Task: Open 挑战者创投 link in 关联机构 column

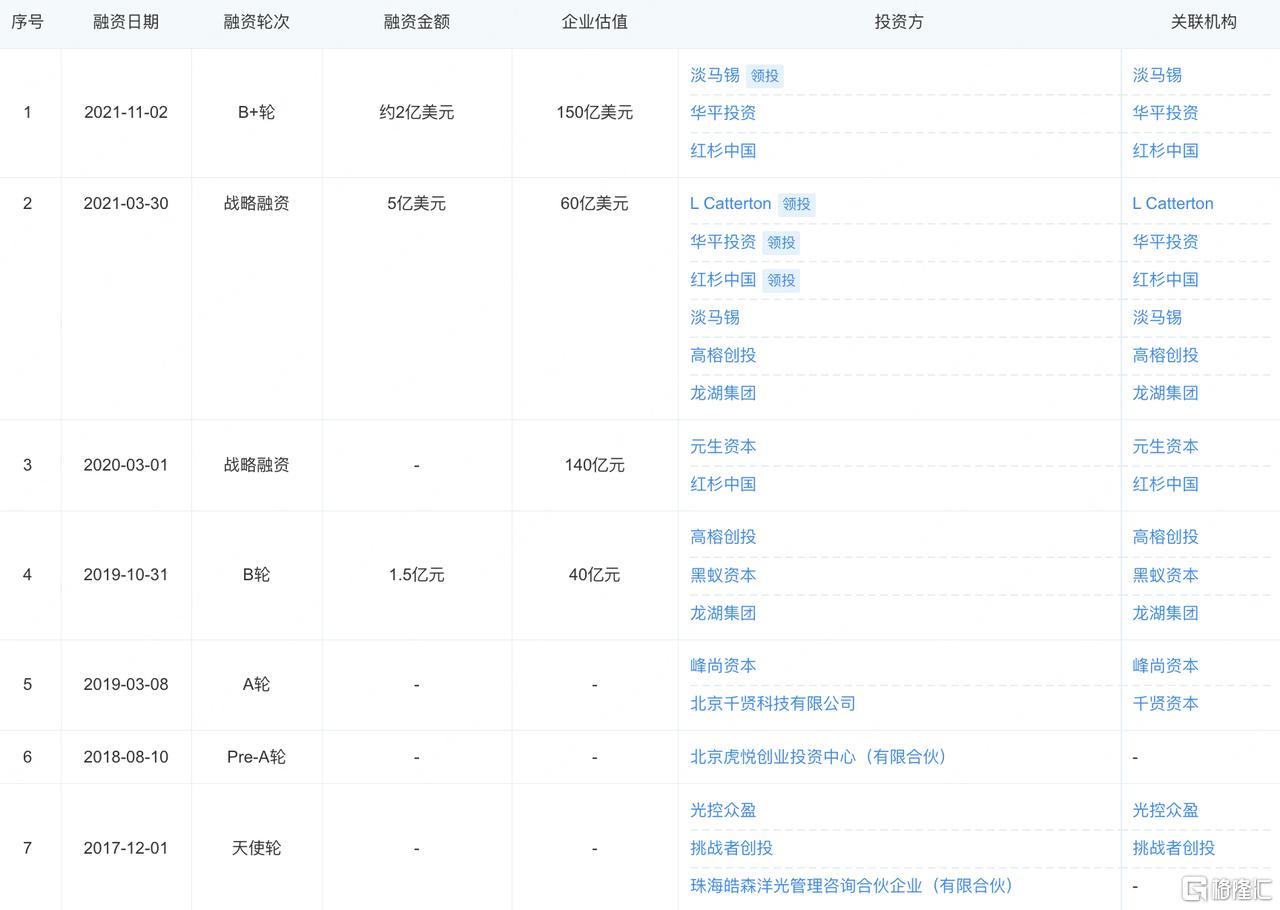Action: 1173,849
